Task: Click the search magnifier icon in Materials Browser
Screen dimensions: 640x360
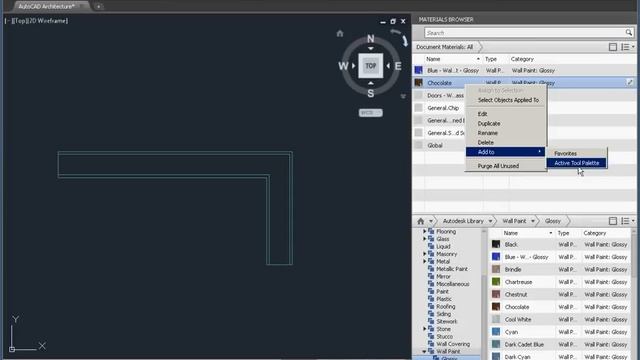Action: point(629,33)
